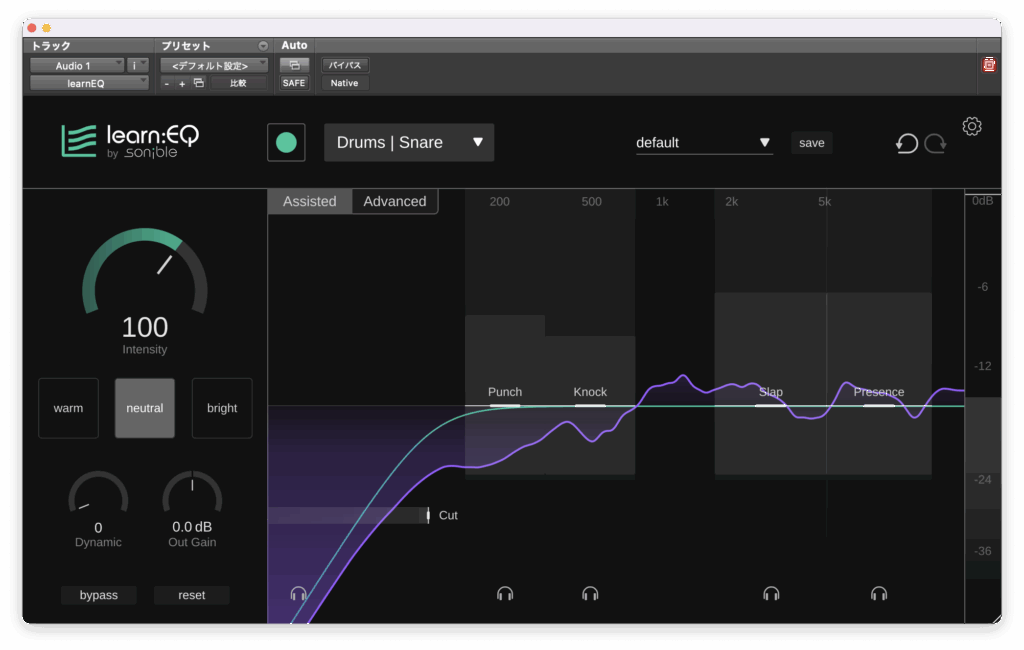Open the Drums | Snare profile dropdown
Image resolution: width=1024 pixels, height=650 pixels.
coord(409,142)
